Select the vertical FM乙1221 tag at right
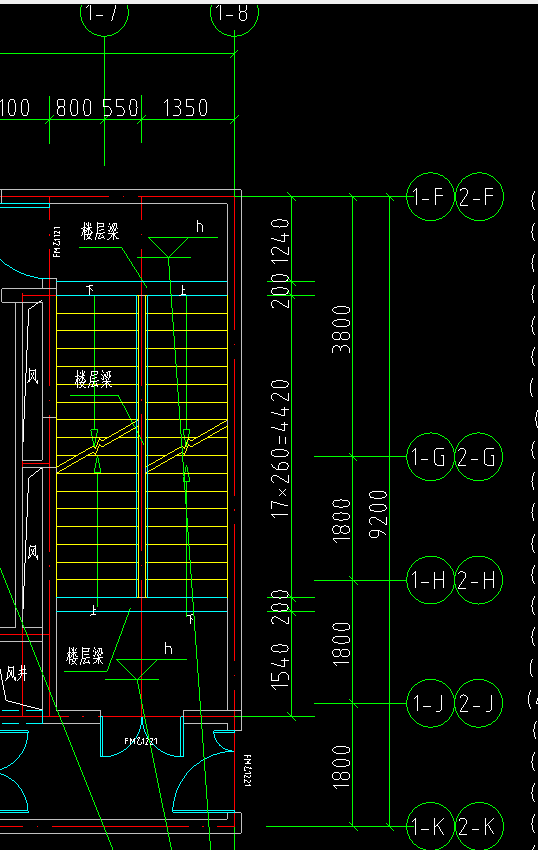The image size is (538, 850). 247,771
